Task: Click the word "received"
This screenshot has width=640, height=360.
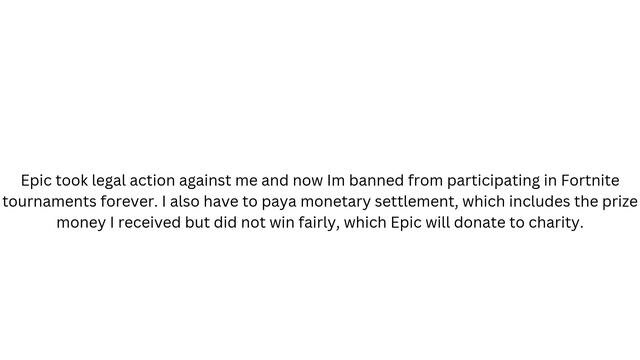Action: [149, 223]
